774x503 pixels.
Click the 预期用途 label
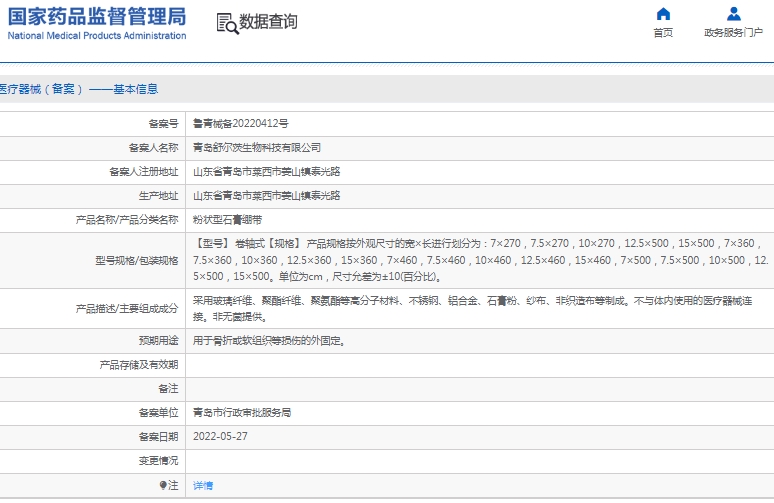pos(158,341)
